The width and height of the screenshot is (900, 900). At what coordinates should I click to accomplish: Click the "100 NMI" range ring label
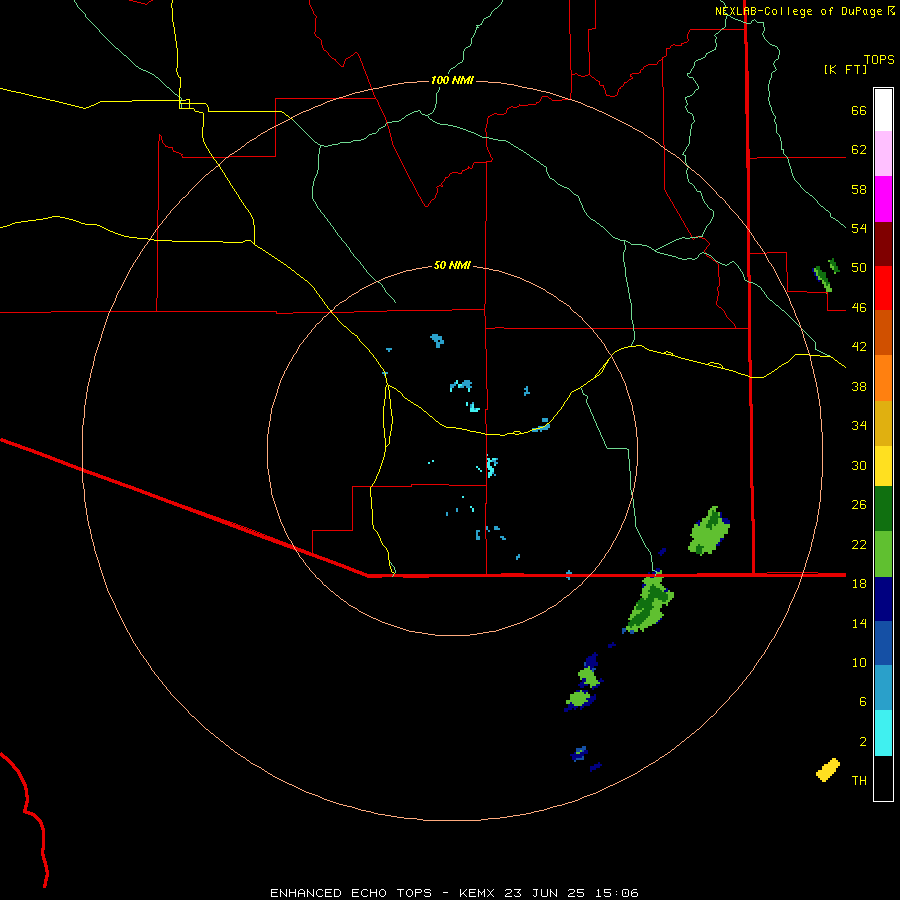(452, 80)
